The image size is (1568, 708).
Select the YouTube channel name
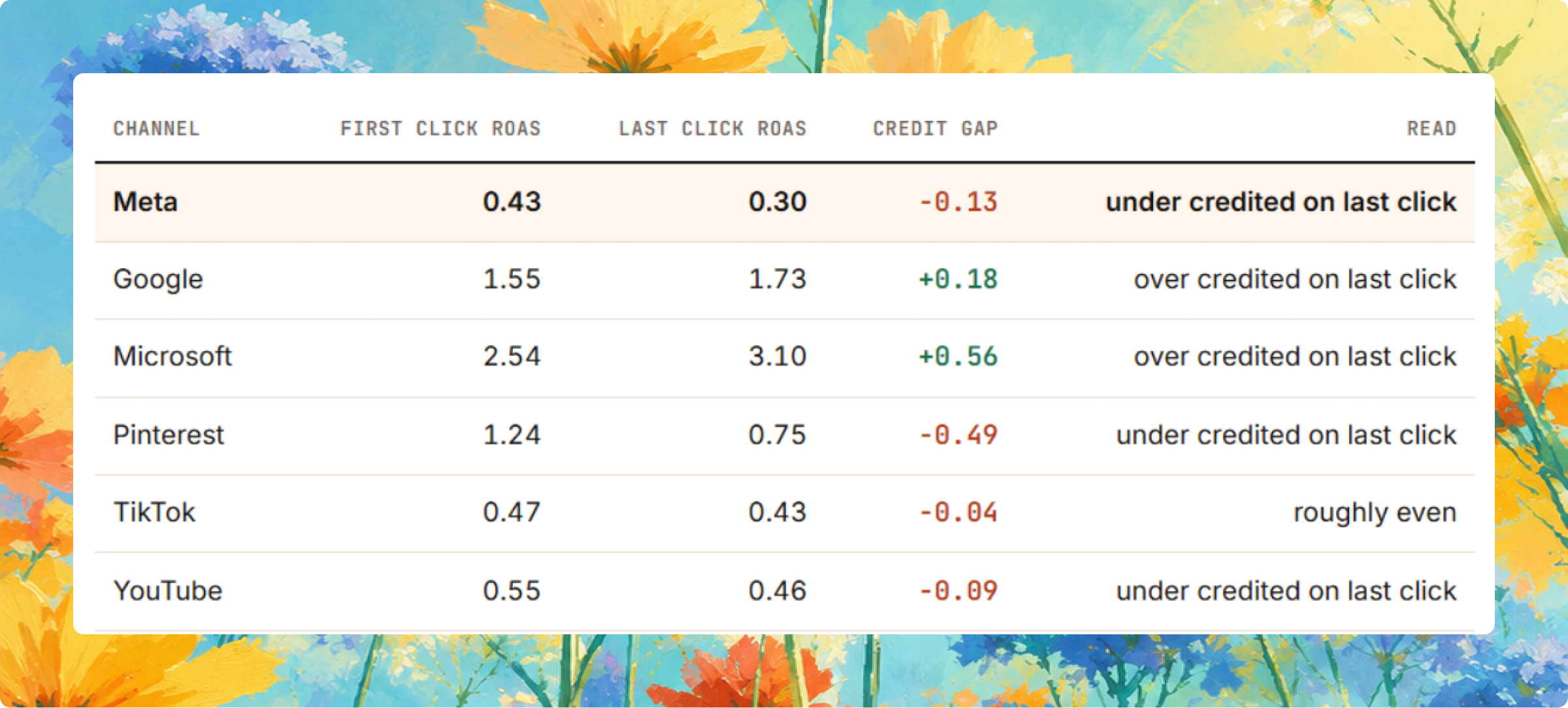[x=168, y=591]
